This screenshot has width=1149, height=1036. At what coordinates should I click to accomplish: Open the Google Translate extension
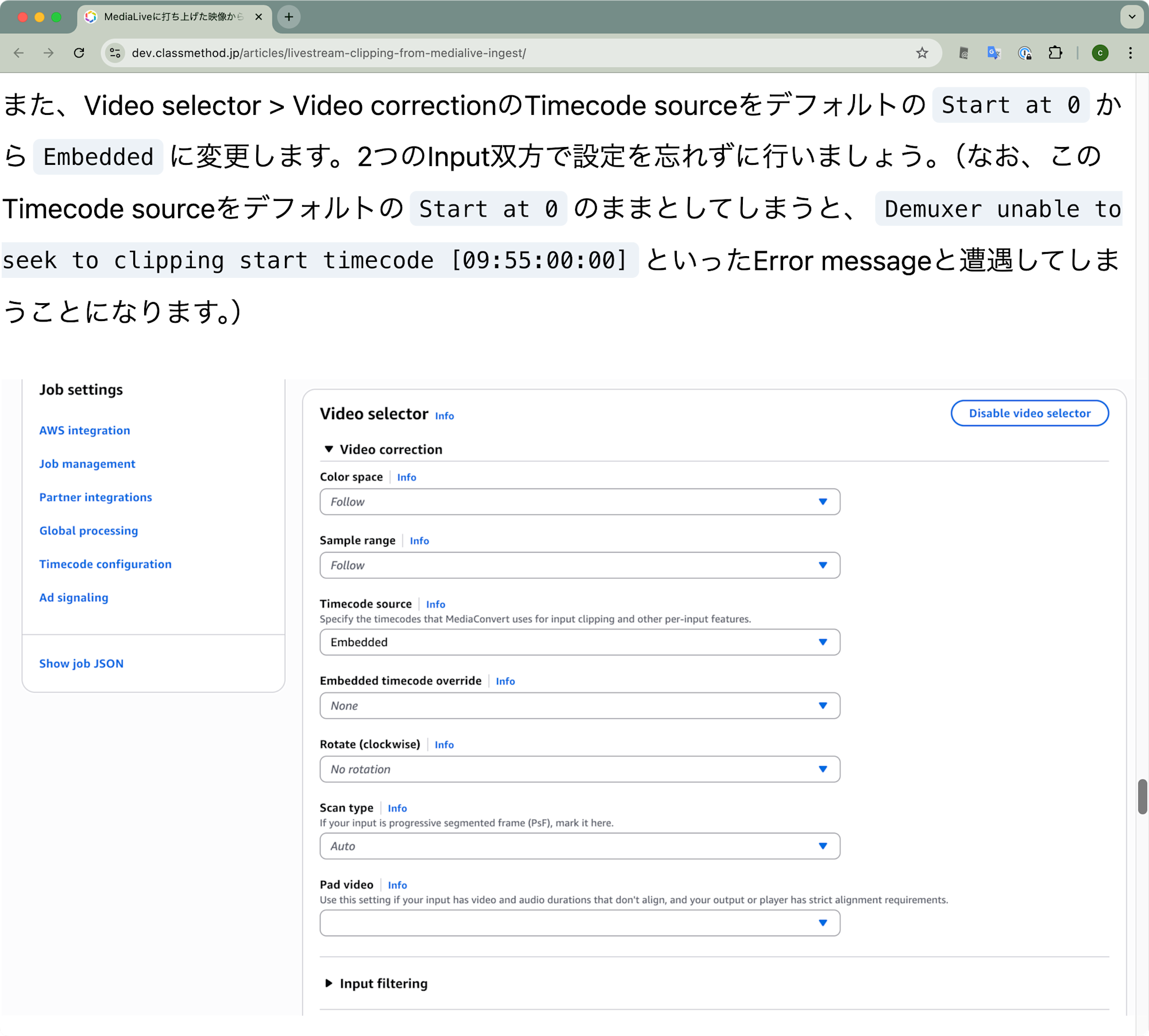click(x=994, y=53)
